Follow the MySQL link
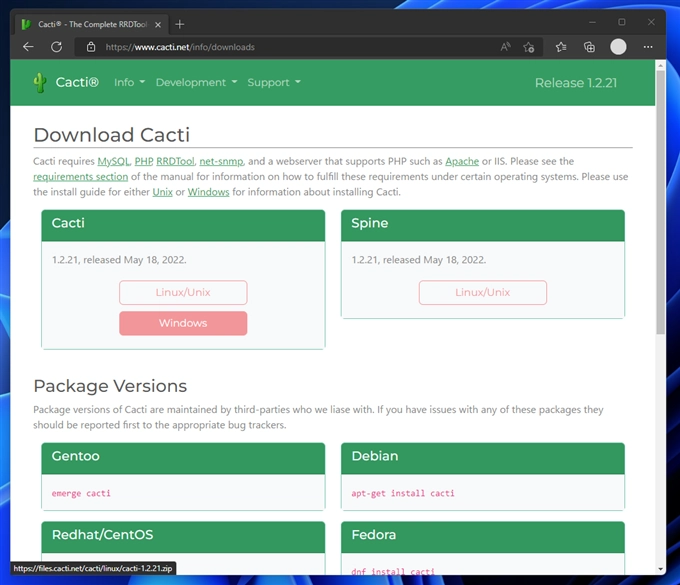Image resolution: width=680 pixels, height=585 pixels. (x=113, y=161)
